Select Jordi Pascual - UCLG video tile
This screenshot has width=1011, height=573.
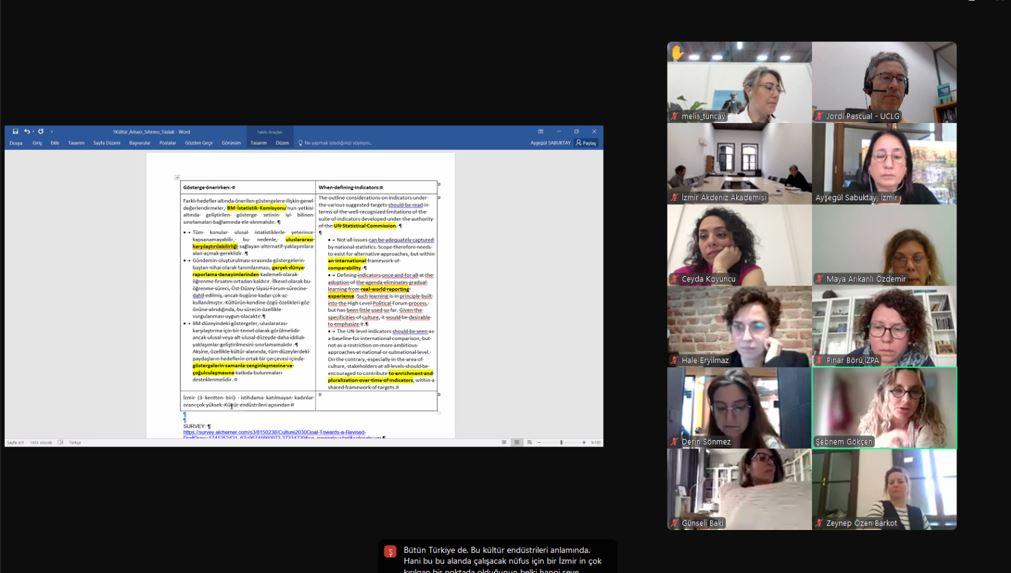click(x=884, y=83)
